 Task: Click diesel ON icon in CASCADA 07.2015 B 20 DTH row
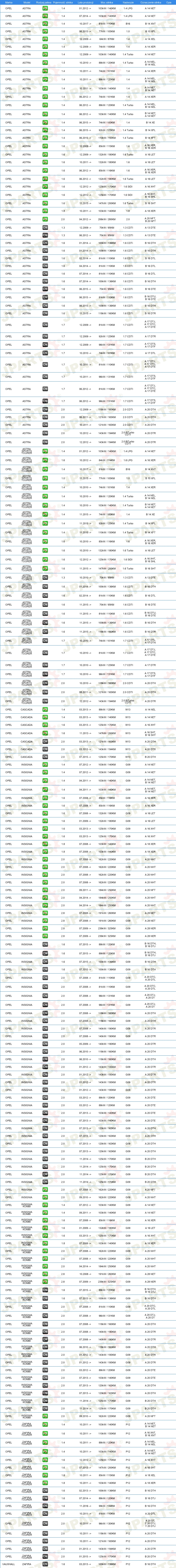pyautogui.click(x=45, y=757)
